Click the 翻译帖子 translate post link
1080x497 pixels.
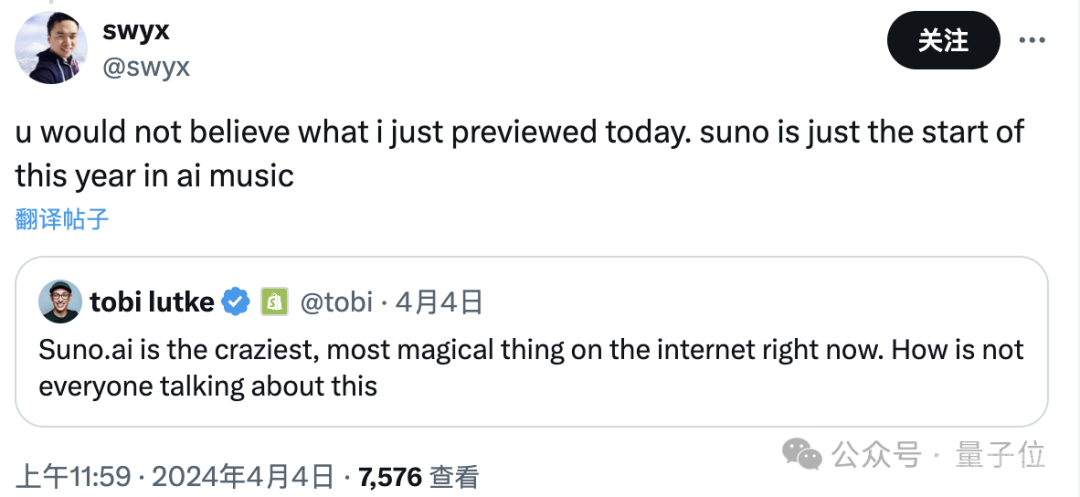62,219
